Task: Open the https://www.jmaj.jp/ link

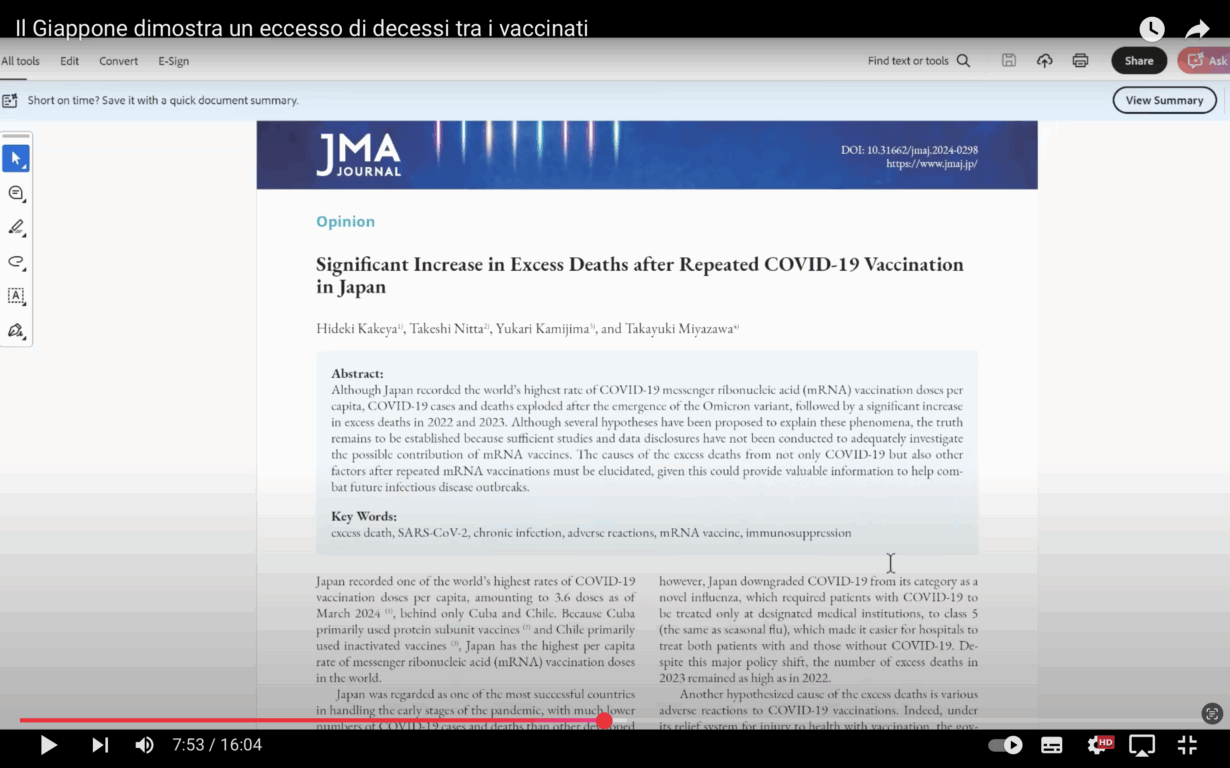Action: coord(932,164)
